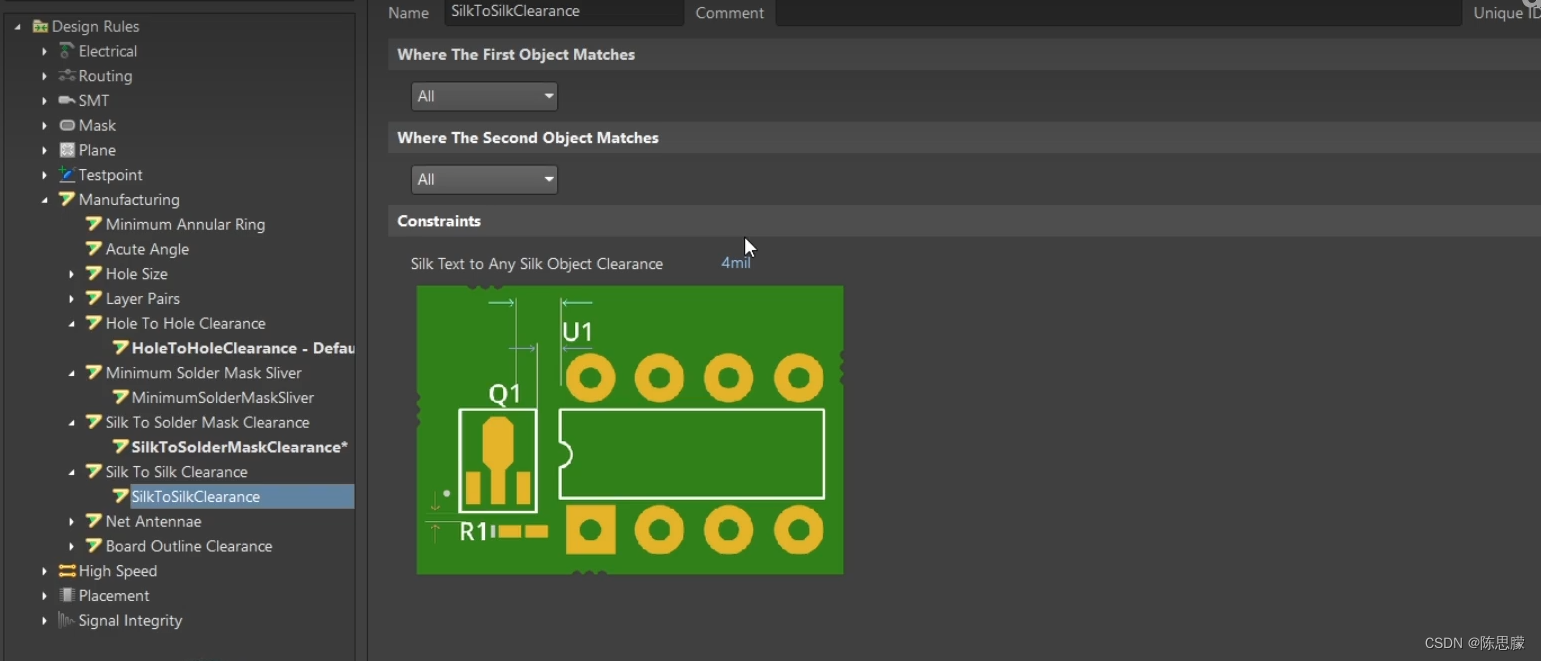Click the SMT category icon

[x=67, y=100]
